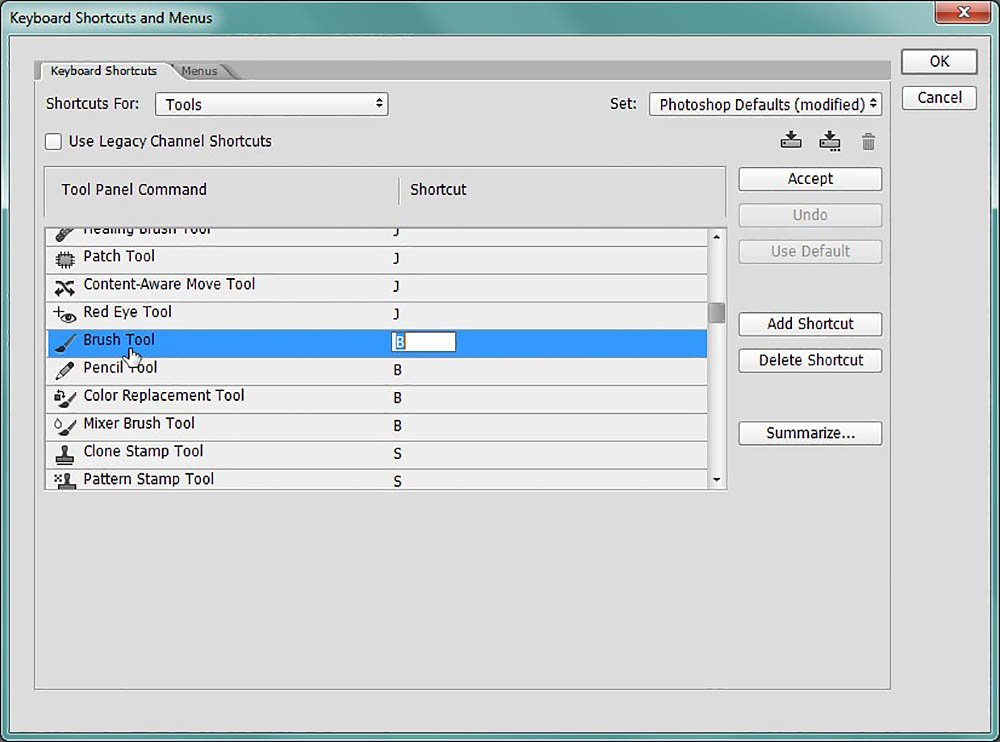Click the Pencil Tool shortcut B
The height and width of the screenshot is (742, 1000).
click(397, 370)
